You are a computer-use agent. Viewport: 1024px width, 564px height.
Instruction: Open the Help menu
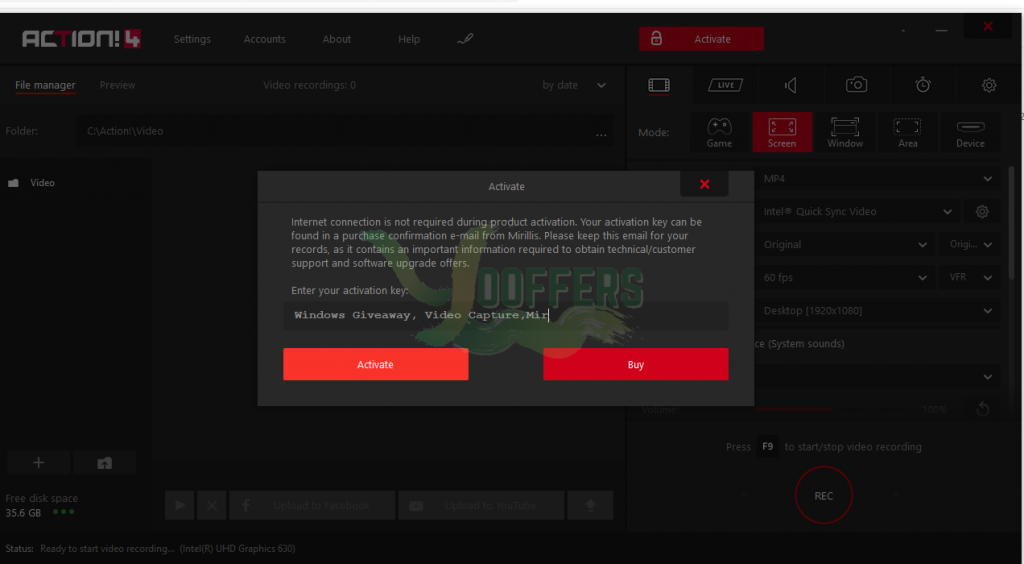[409, 39]
